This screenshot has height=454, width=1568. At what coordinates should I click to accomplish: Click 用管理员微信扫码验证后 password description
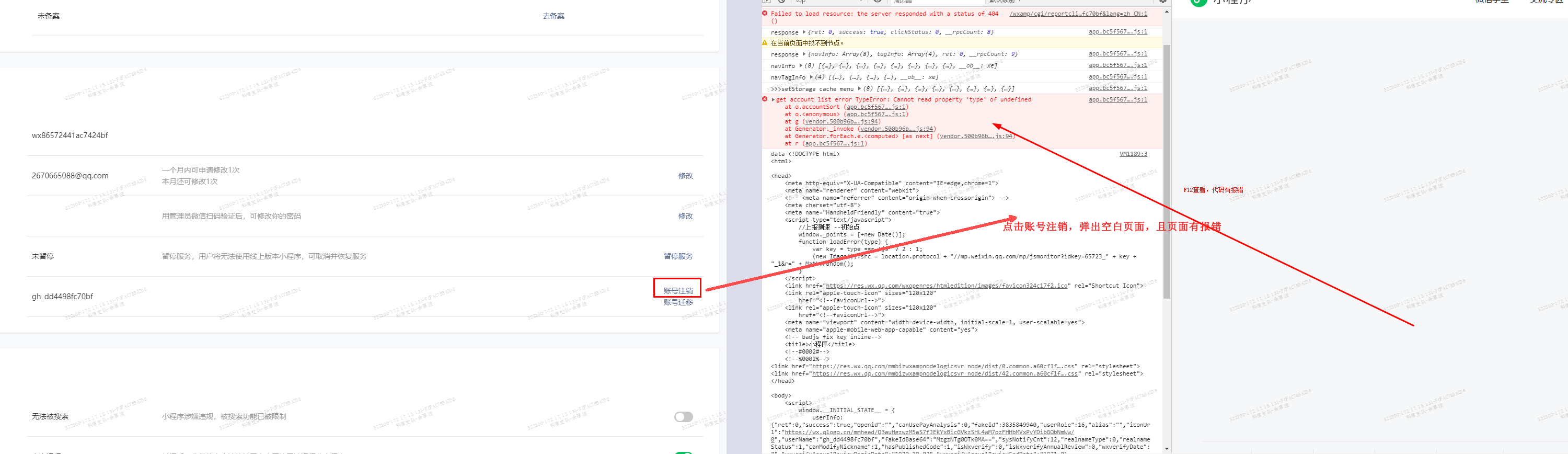232,215
